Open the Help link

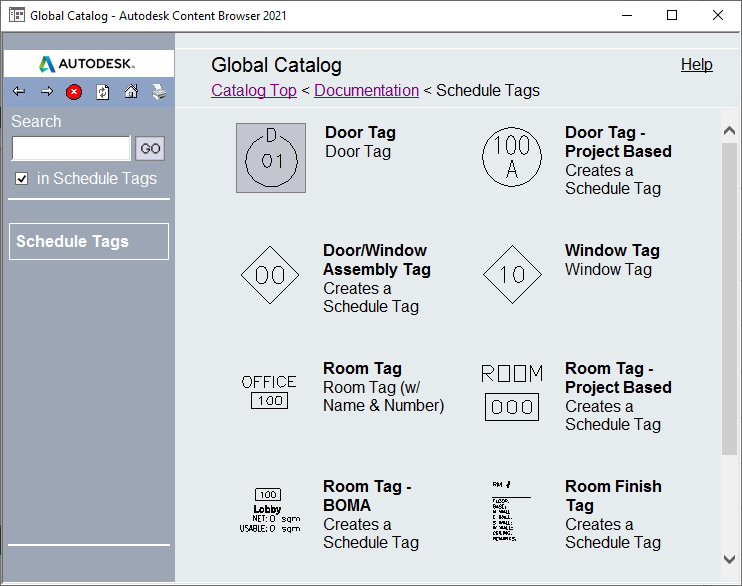tap(696, 65)
